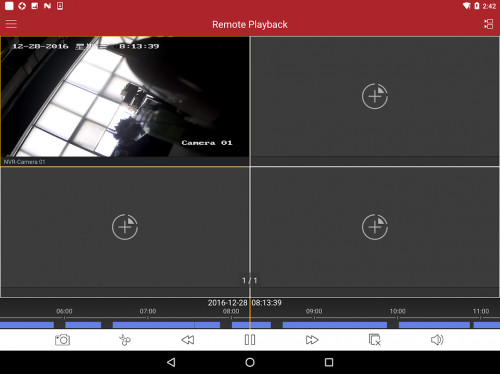Stop all playback windows icon
This screenshot has width=500, height=374.
pyautogui.click(x=375, y=340)
